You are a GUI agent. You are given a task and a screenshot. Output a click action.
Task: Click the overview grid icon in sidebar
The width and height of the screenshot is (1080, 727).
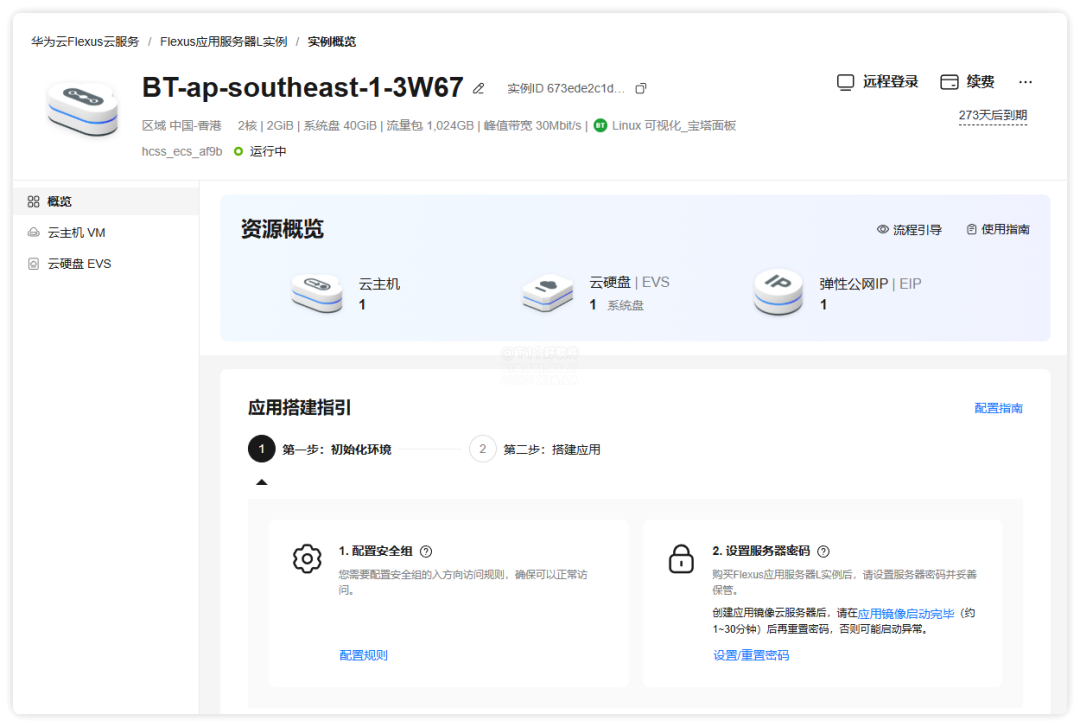(x=33, y=201)
